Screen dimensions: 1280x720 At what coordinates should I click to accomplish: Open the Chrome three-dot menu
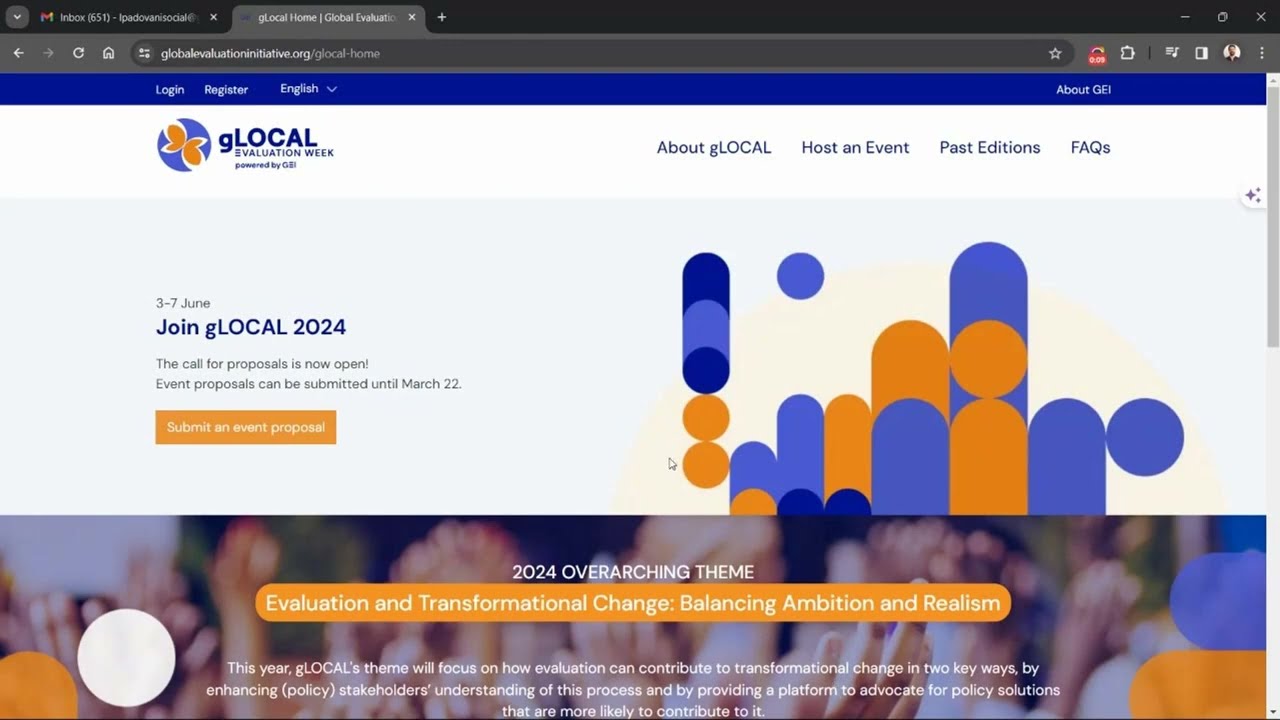point(1262,53)
